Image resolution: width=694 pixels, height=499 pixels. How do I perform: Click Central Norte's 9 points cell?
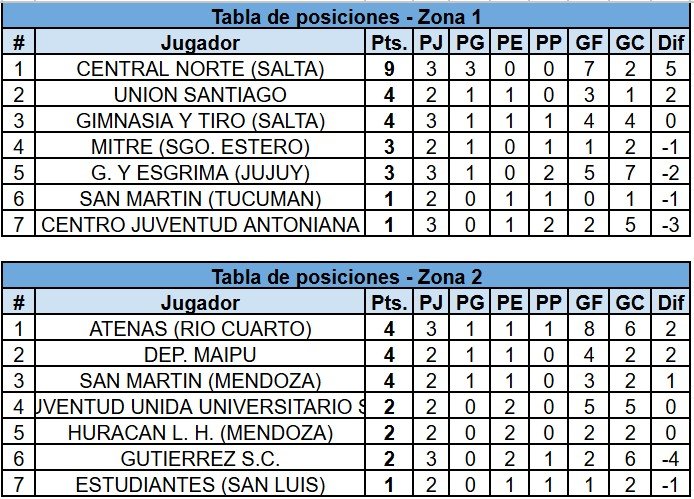click(389, 69)
